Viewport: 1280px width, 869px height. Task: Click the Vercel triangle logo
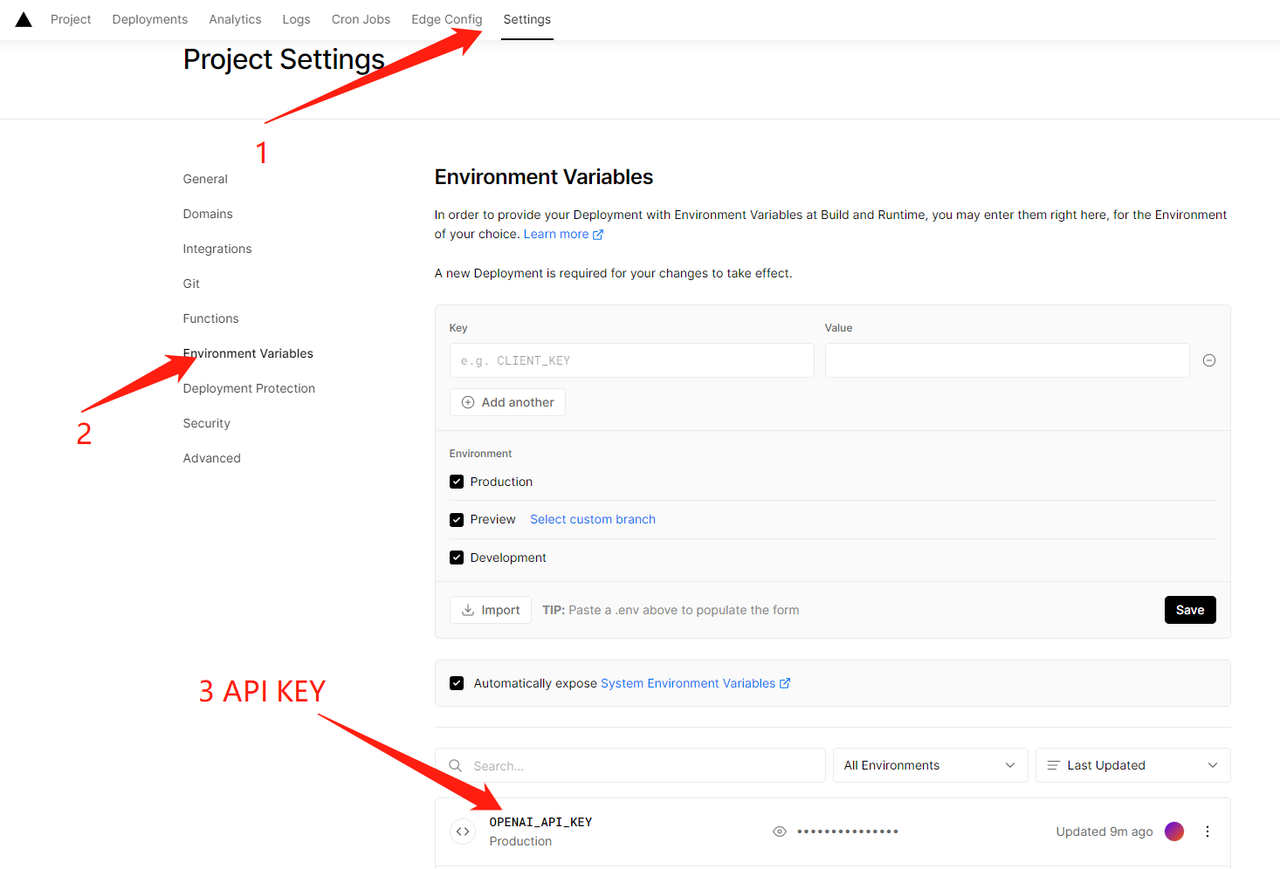23,19
